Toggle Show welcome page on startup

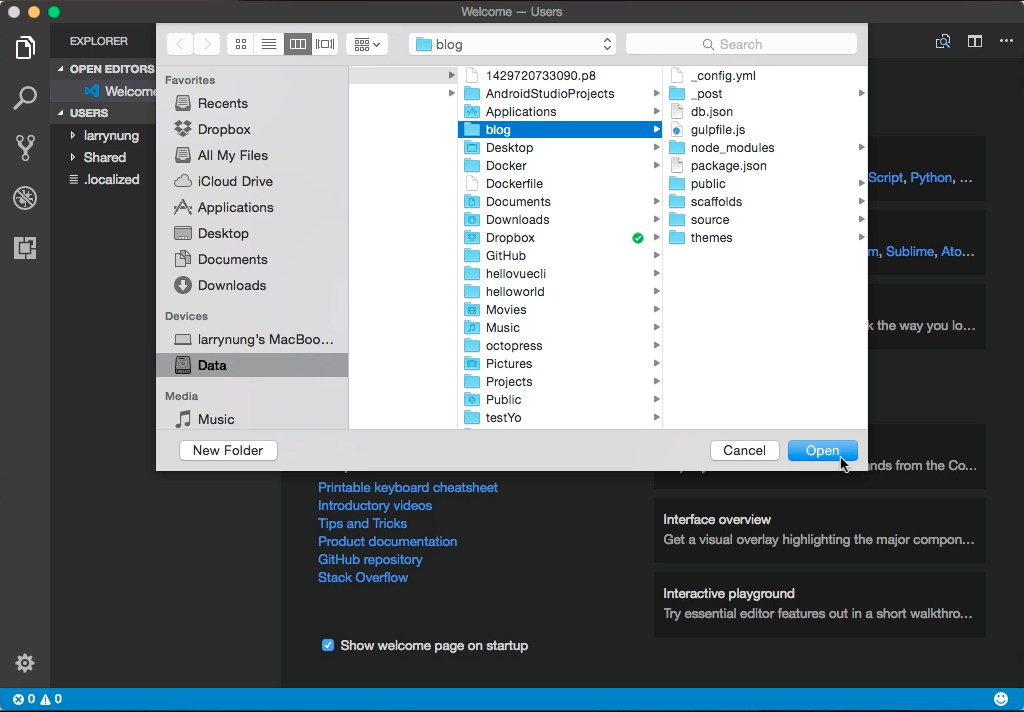point(328,645)
